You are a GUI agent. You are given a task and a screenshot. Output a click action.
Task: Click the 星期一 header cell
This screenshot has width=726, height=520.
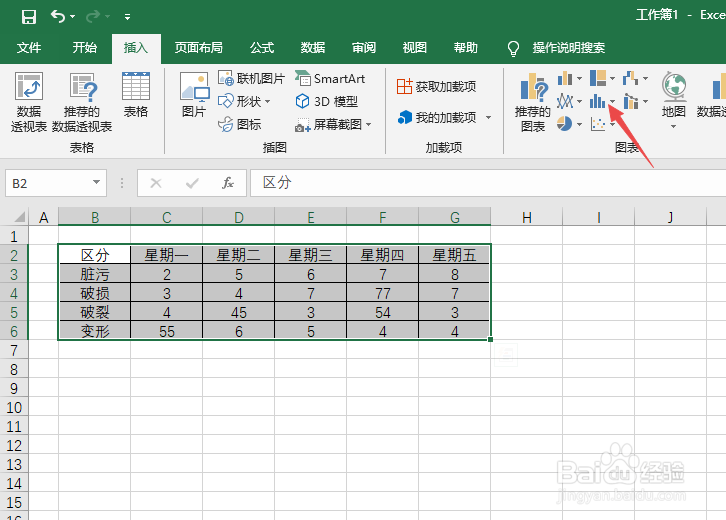pyautogui.click(x=167, y=255)
